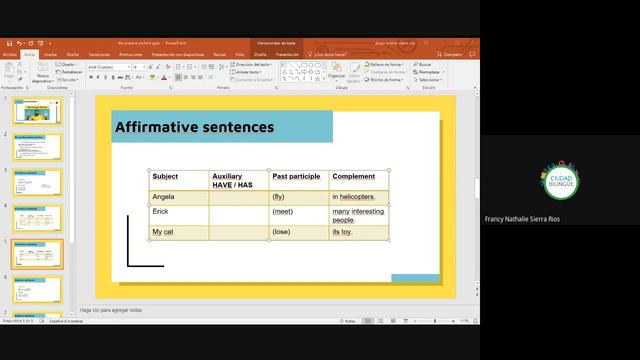Center align text

click(x=186, y=77)
